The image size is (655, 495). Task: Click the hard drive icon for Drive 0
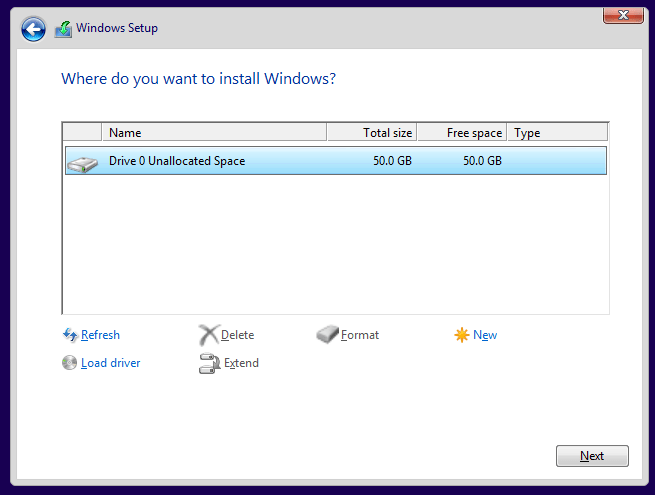pyautogui.click(x=83, y=164)
